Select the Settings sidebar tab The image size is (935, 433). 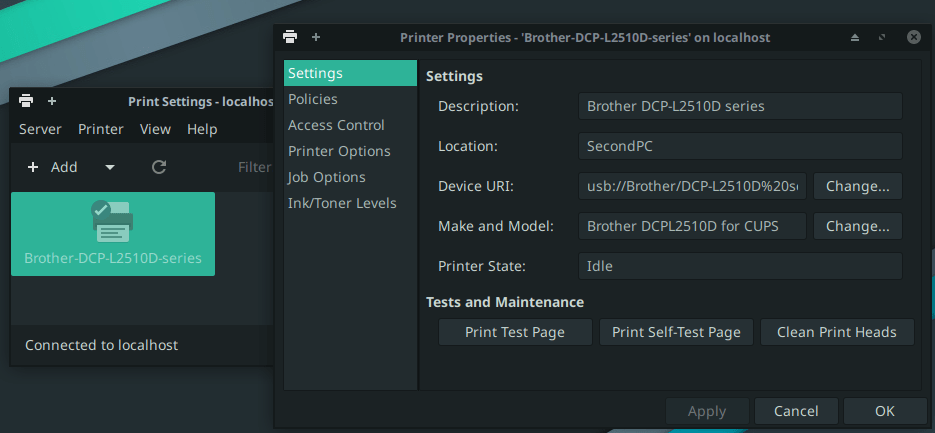click(x=350, y=73)
